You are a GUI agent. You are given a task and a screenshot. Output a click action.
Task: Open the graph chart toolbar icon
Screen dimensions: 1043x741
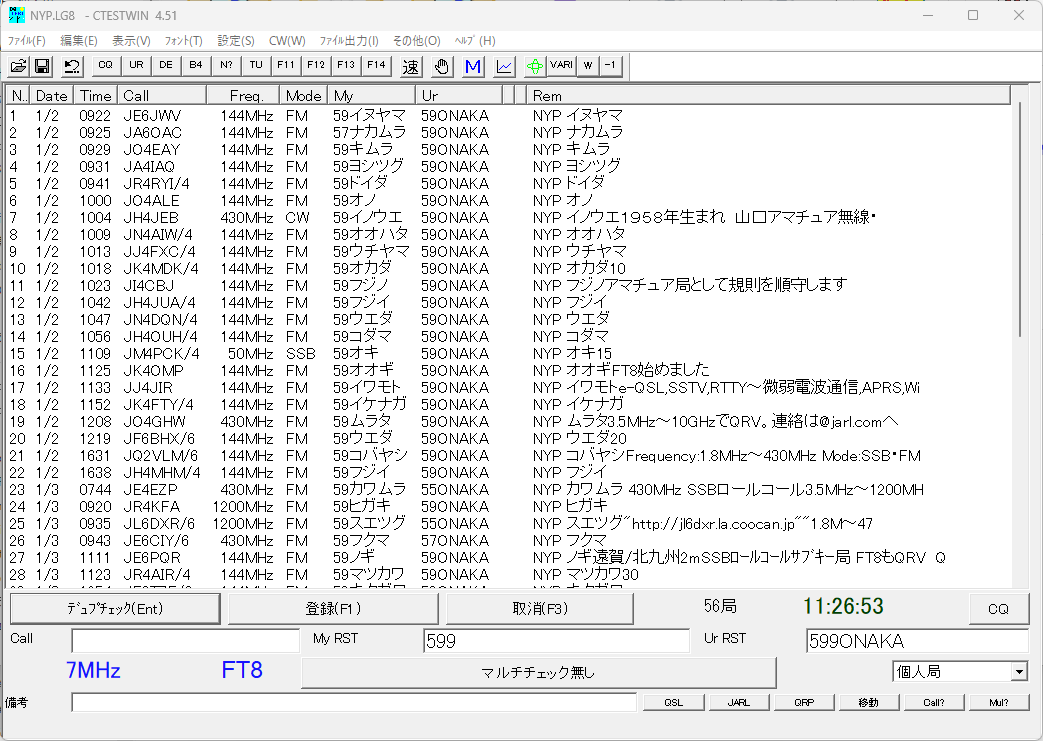tap(504, 66)
